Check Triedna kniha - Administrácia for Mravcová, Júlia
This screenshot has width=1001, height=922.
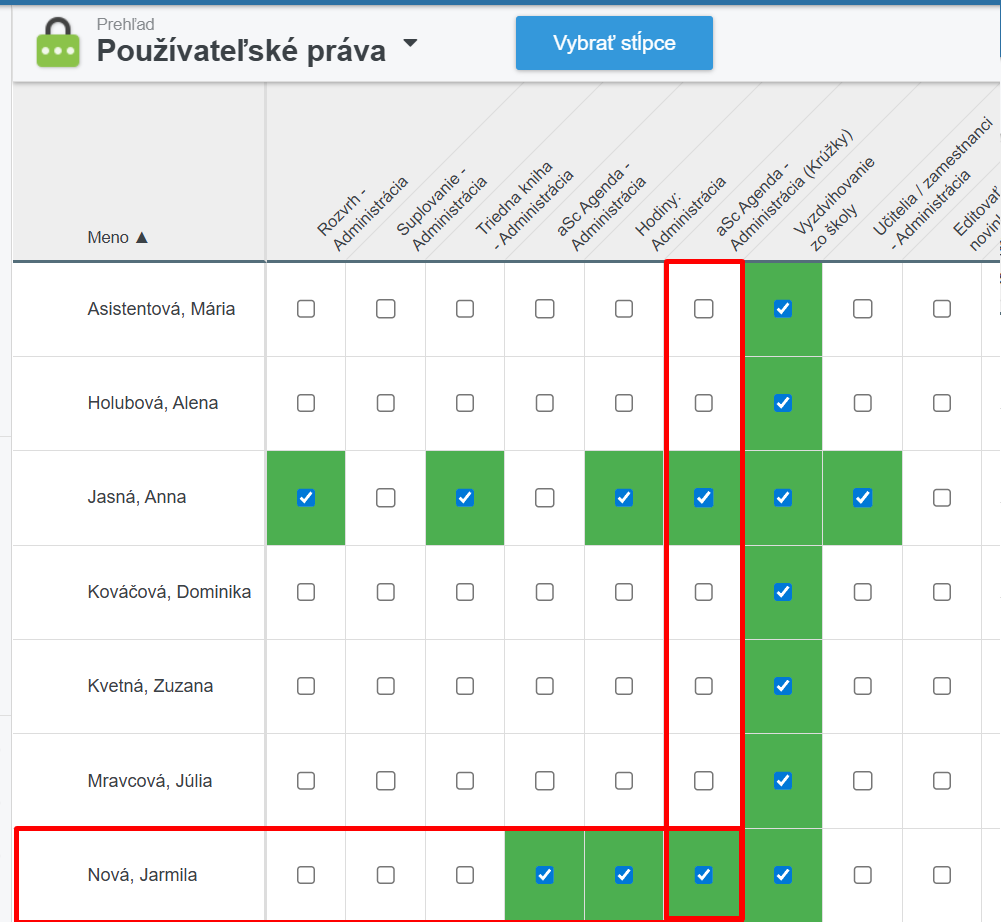pos(465,780)
